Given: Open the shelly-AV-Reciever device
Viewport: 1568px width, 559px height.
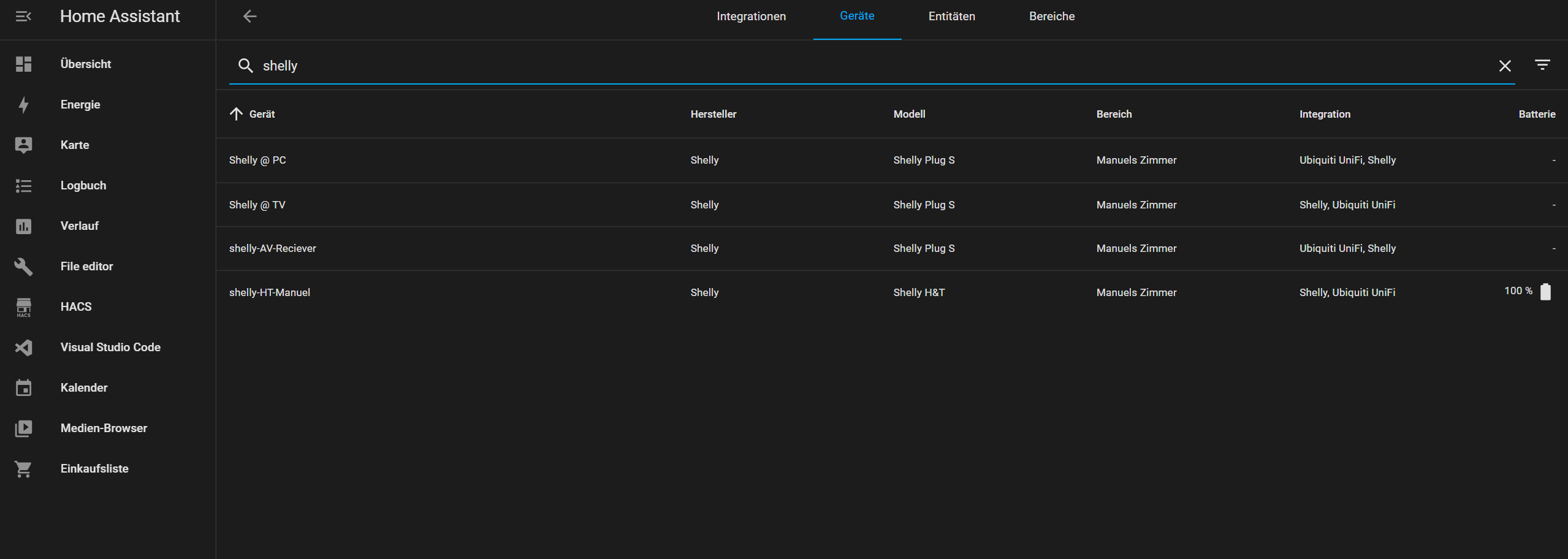Looking at the screenshot, I should [892, 248].
